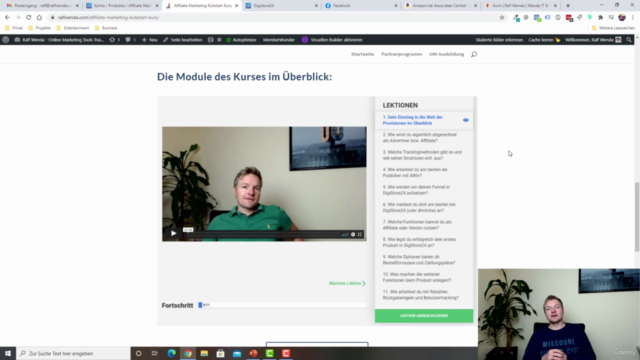640x360 pixels.
Task: Go to Nächste Lektion link
Action: coord(347,283)
